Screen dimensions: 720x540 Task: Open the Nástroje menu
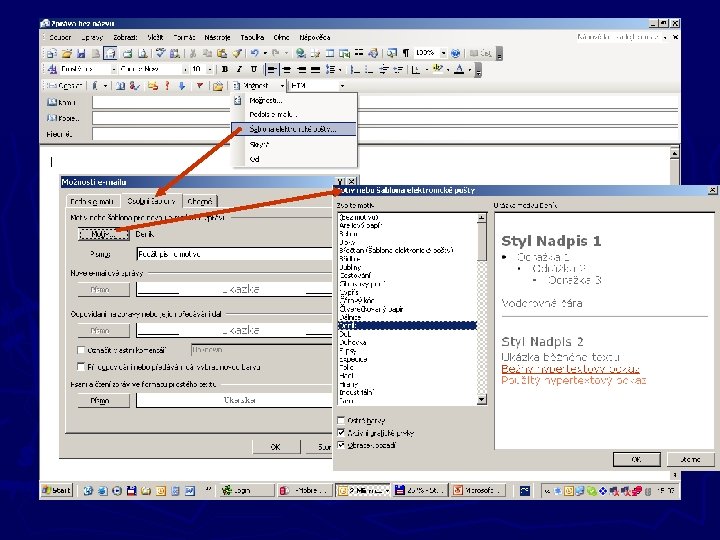[x=217, y=38]
